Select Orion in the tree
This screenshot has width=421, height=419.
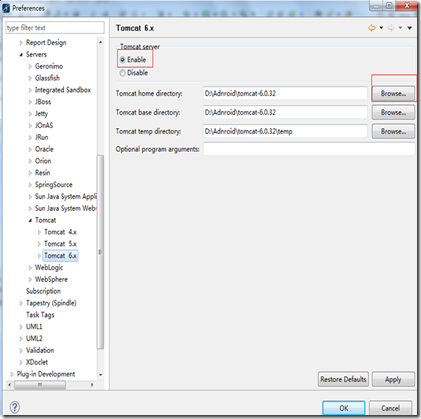[x=43, y=161]
